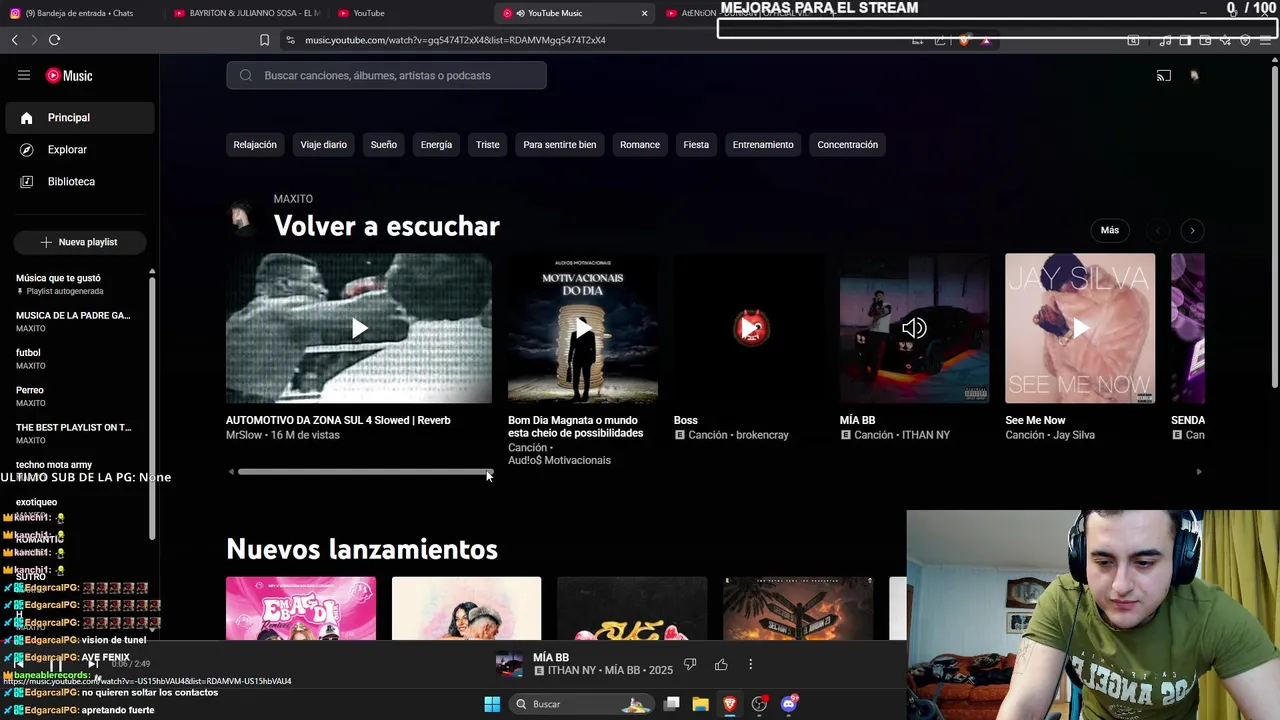
Task: Open Brave Rewards triangle icon
Action: tap(986, 40)
